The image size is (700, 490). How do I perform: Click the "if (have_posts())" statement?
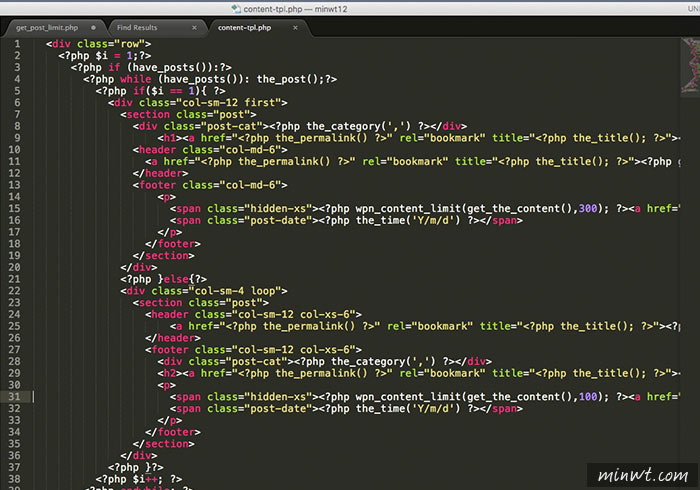(x=151, y=67)
